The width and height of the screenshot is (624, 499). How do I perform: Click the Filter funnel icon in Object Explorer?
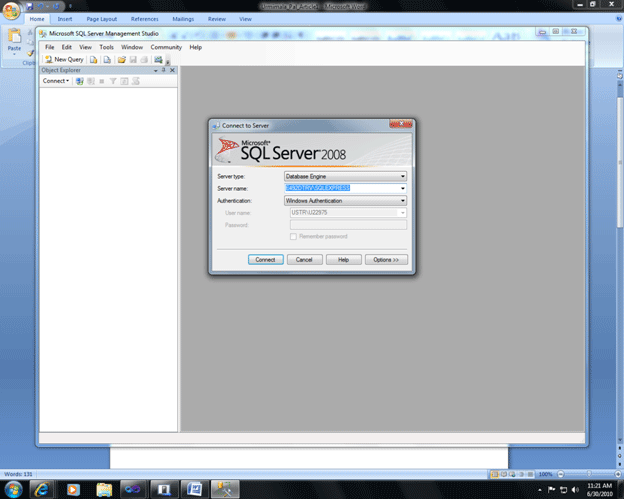pyautogui.click(x=113, y=81)
